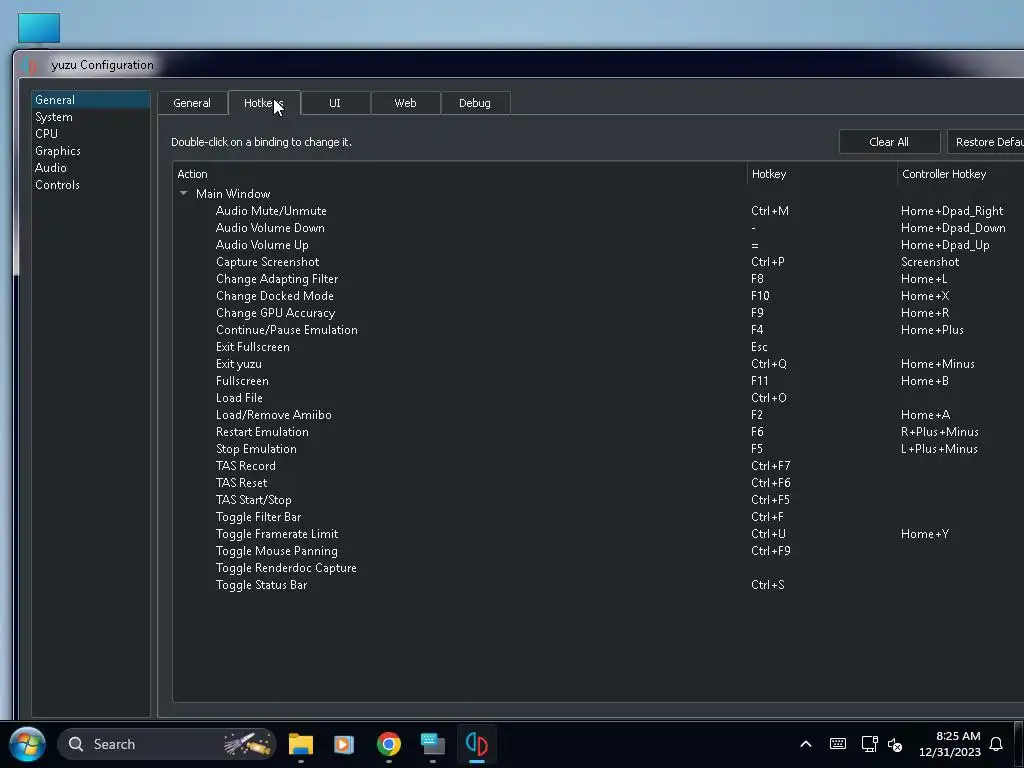
Task: Go to the Web tab
Action: pos(405,103)
